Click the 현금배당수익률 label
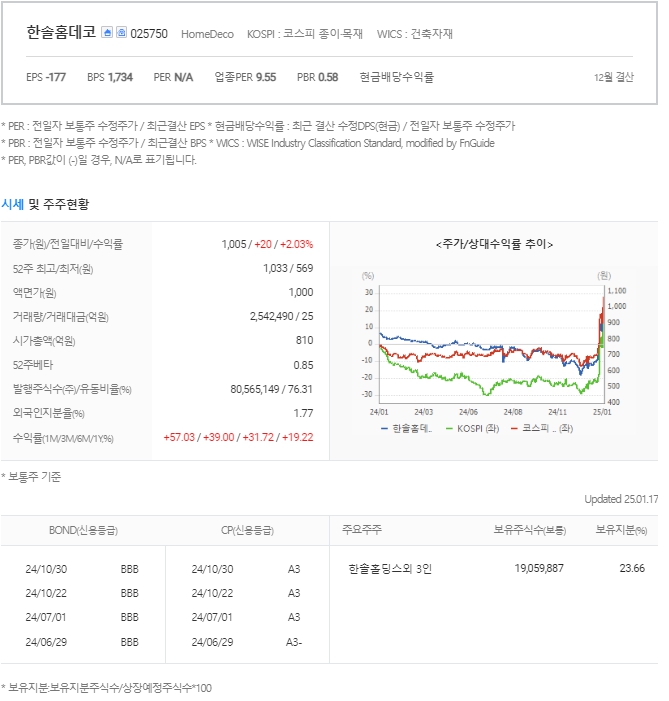The height and width of the screenshot is (701, 669). click(x=397, y=77)
